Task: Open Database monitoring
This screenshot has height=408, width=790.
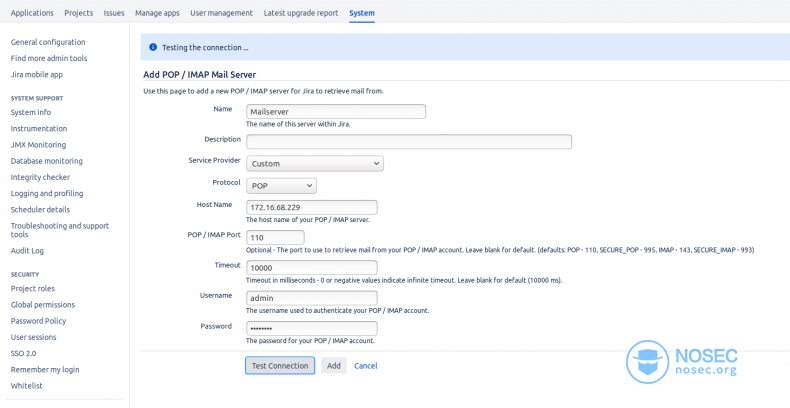Action: coord(46,161)
